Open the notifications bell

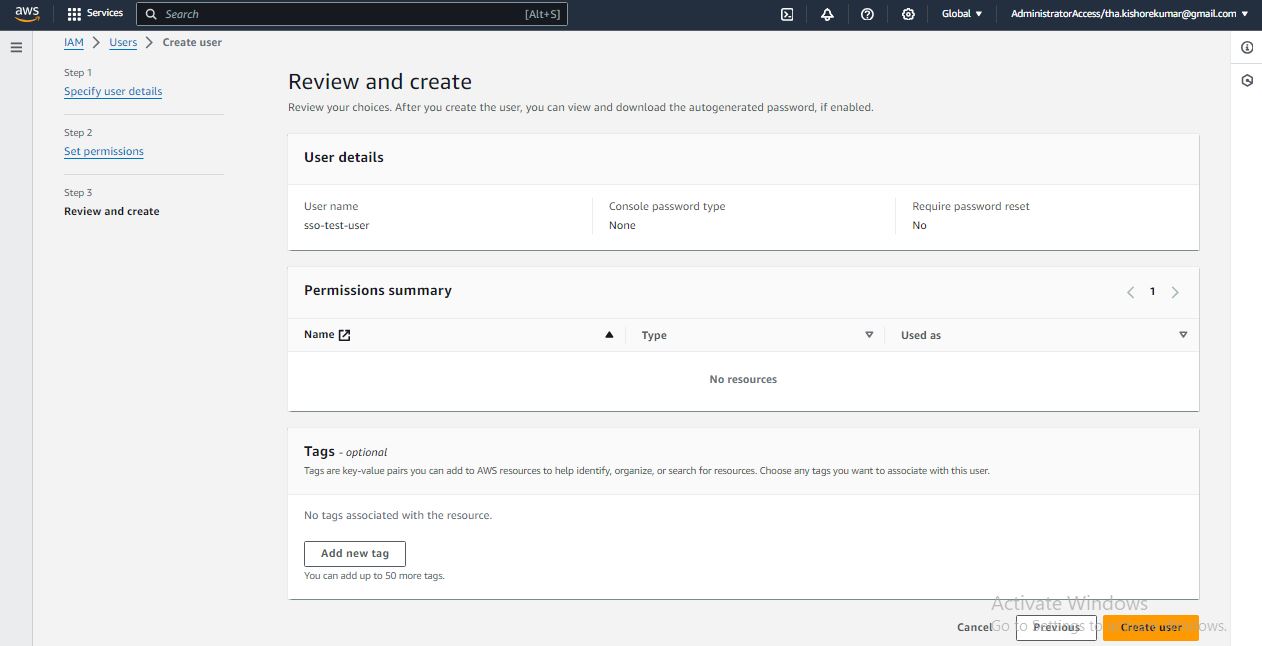[827, 14]
